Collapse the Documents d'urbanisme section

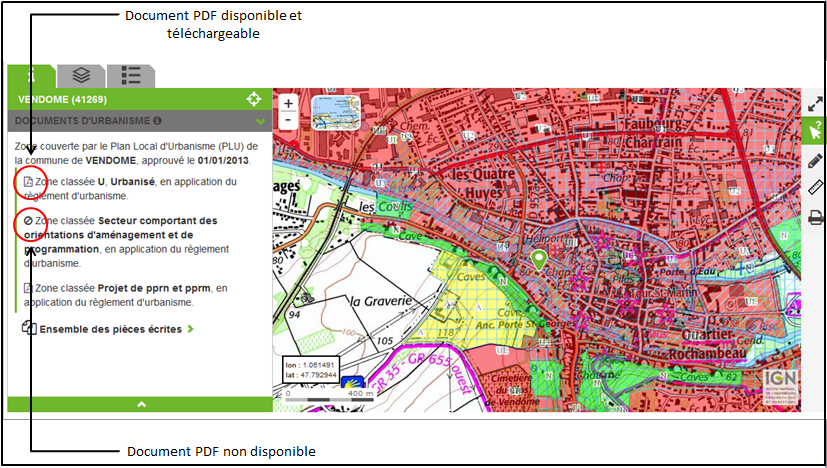[x=261, y=121]
